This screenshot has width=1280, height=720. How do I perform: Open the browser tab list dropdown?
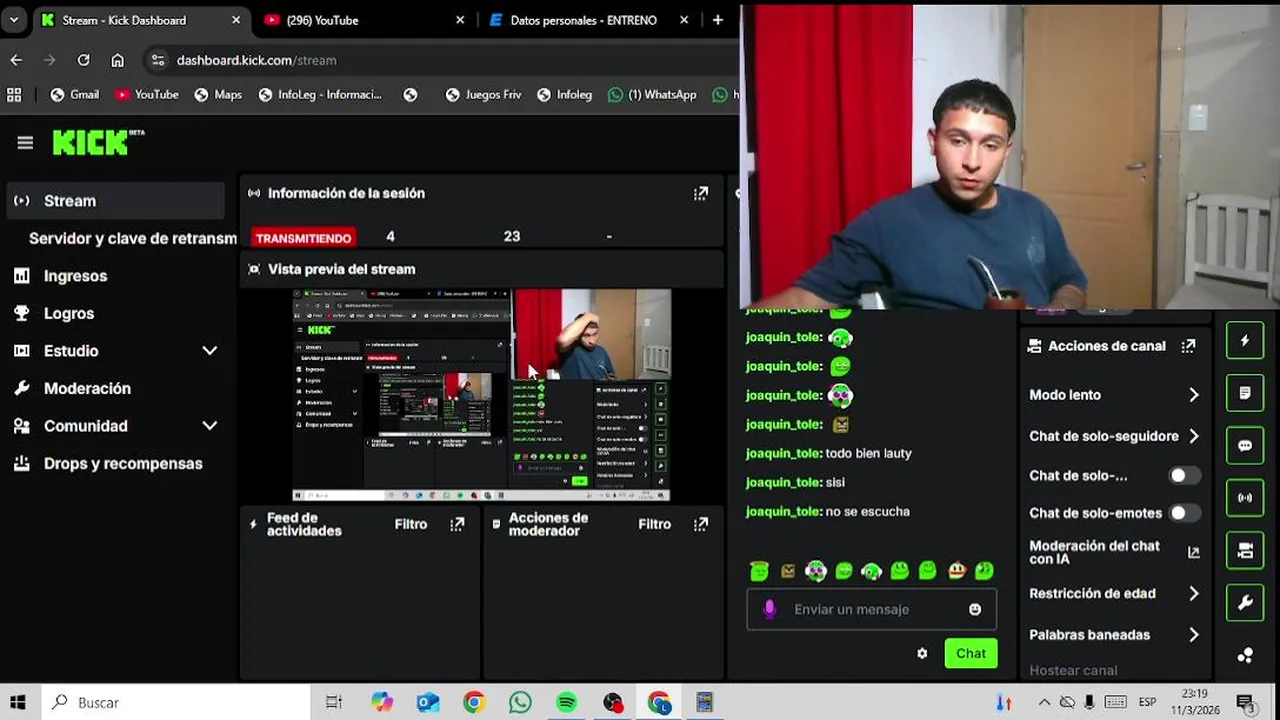14,20
